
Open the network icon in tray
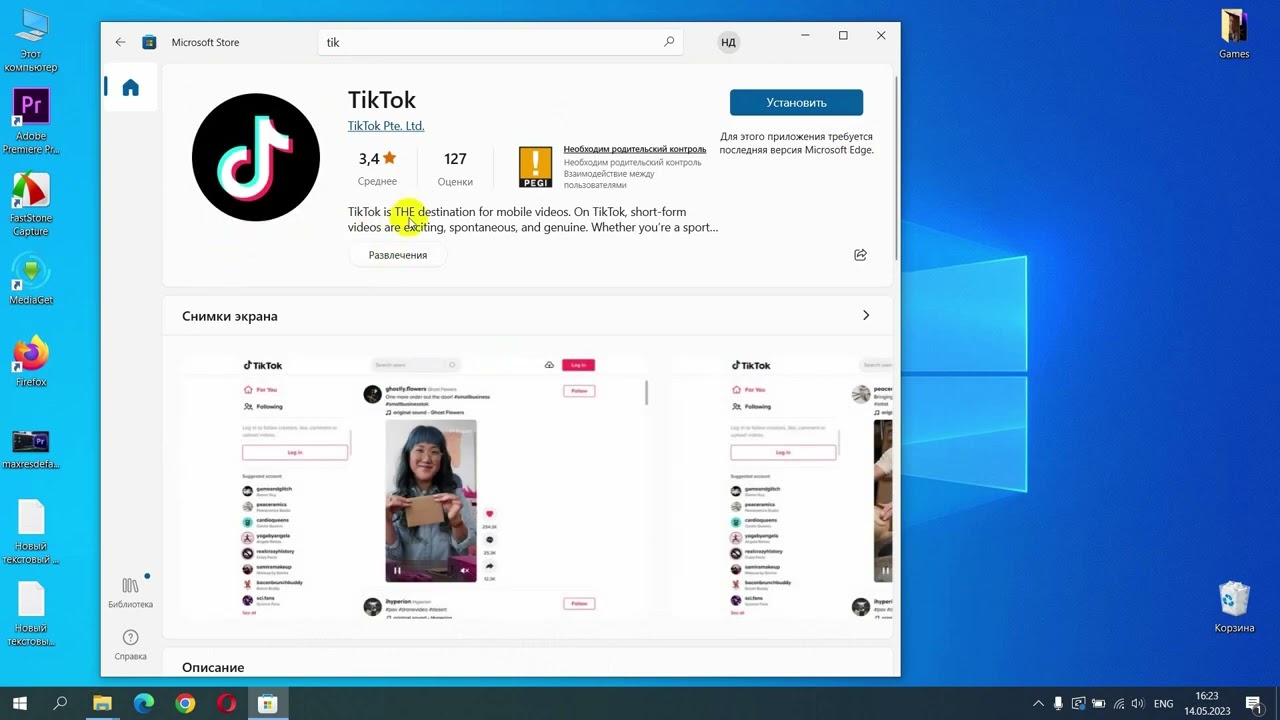(x=1118, y=704)
